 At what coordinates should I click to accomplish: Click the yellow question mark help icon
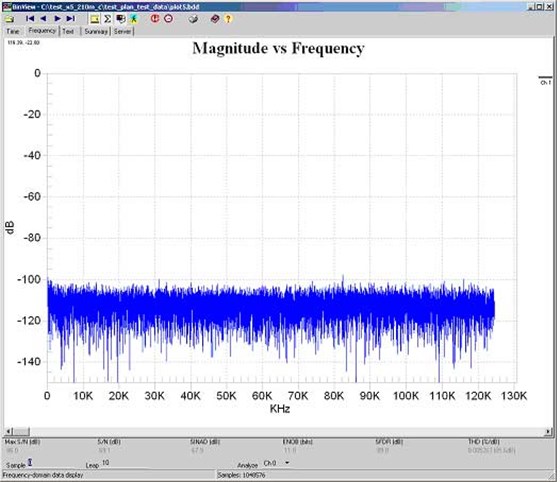[228, 19]
